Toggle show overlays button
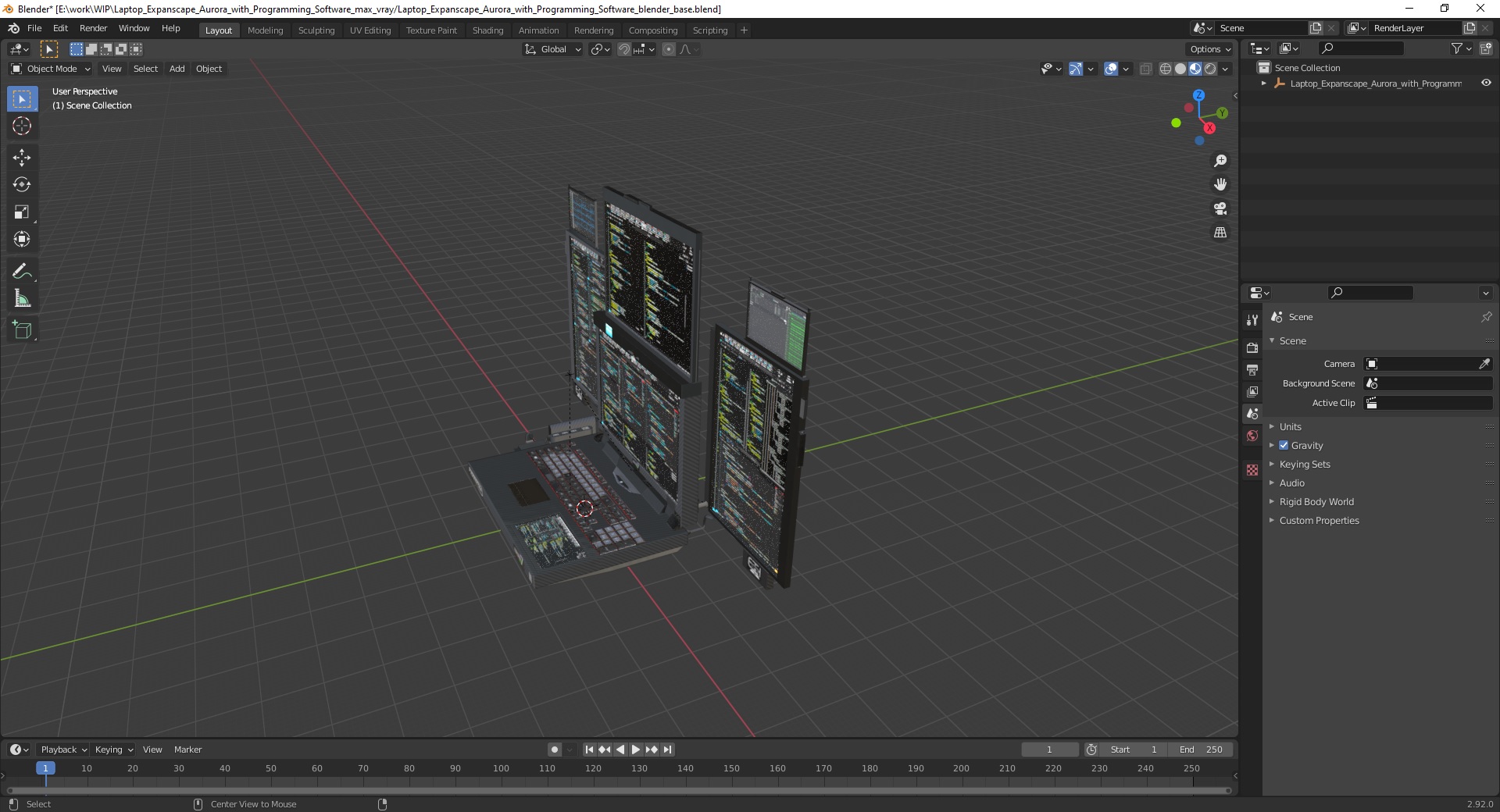The image size is (1500, 812). coord(1111,69)
